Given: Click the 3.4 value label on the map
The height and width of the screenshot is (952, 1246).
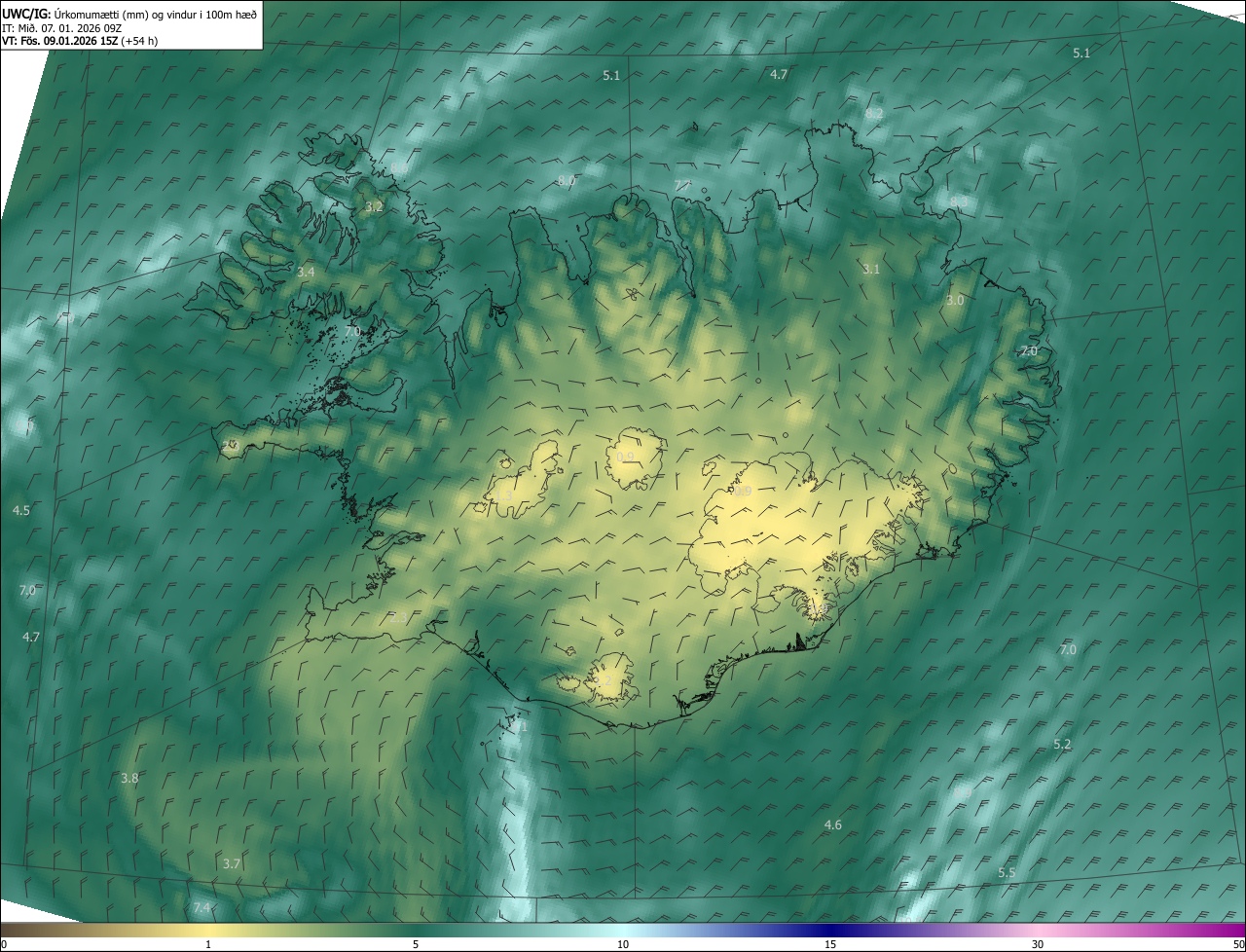Looking at the screenshot, I should (306, 273).
